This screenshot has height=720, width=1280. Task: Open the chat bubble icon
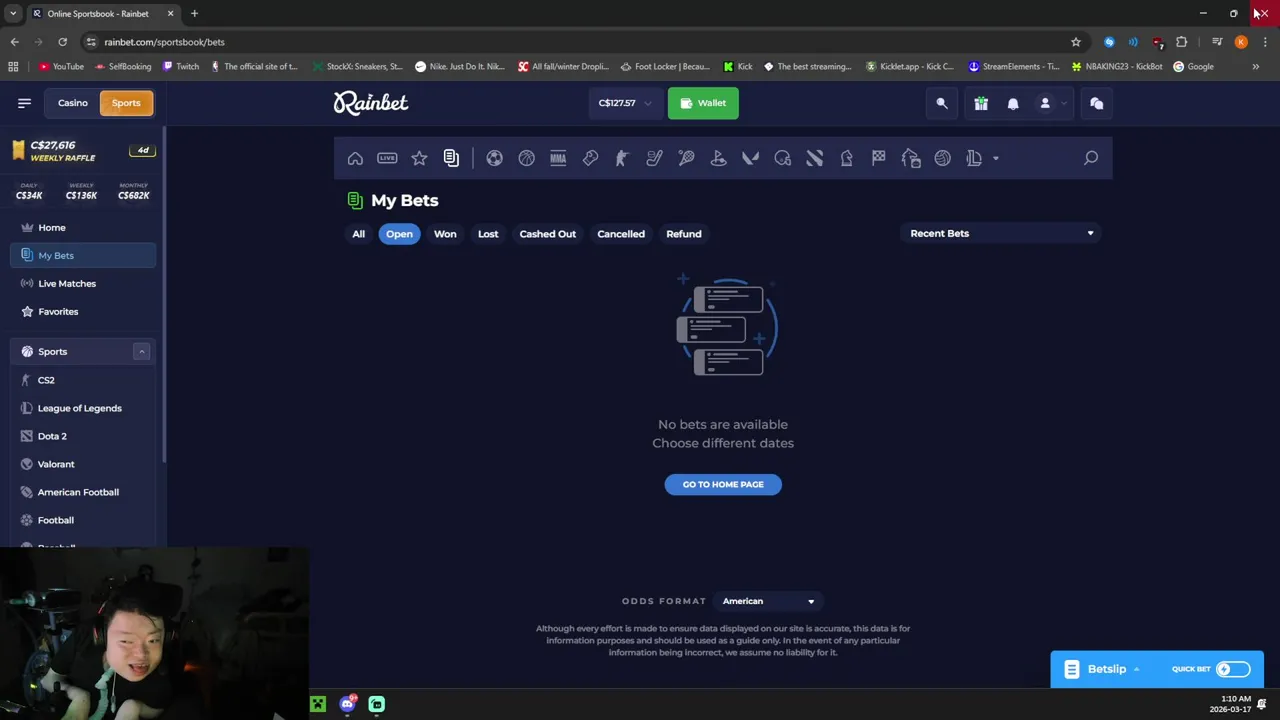[x=1096, y=103]
